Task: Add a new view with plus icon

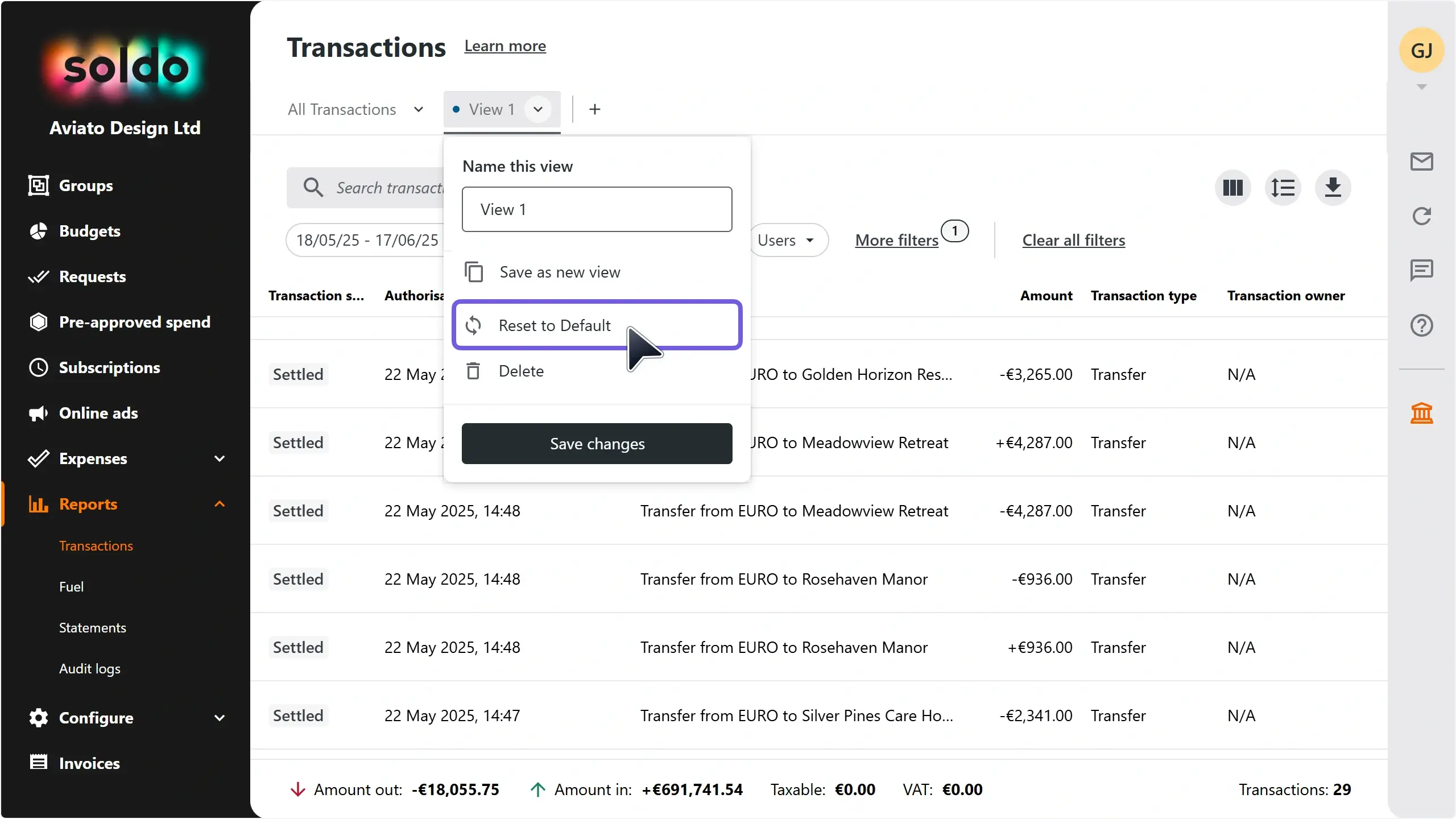Action: click(594, 109)
